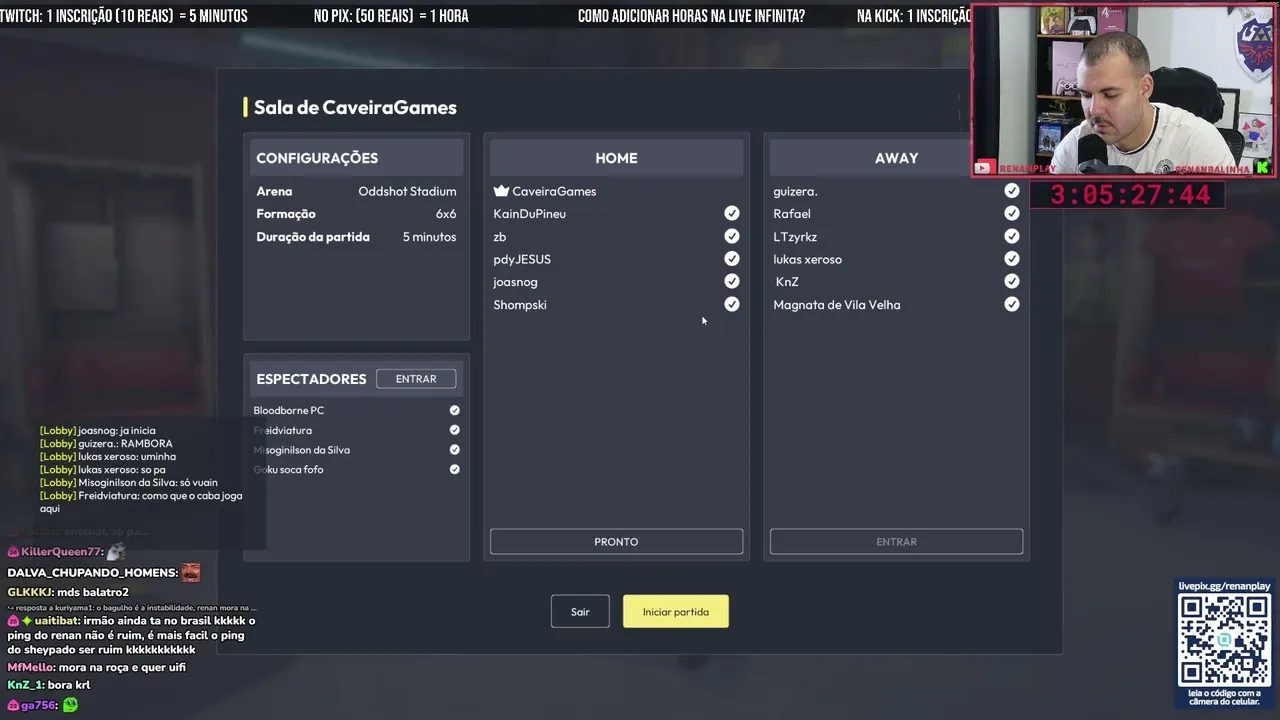
Task: Click the ready checkmark for joasnog
Action: [732, 281]
